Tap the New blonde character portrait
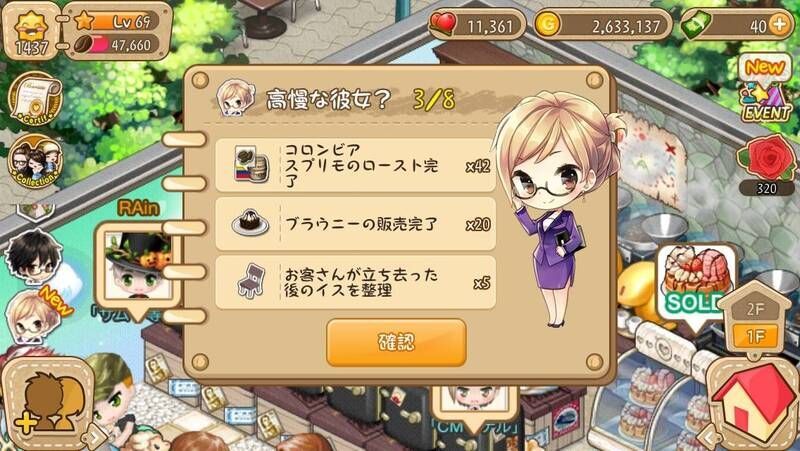Image resolution: width=800 pixels, height=451 pixels. (32, 318)
